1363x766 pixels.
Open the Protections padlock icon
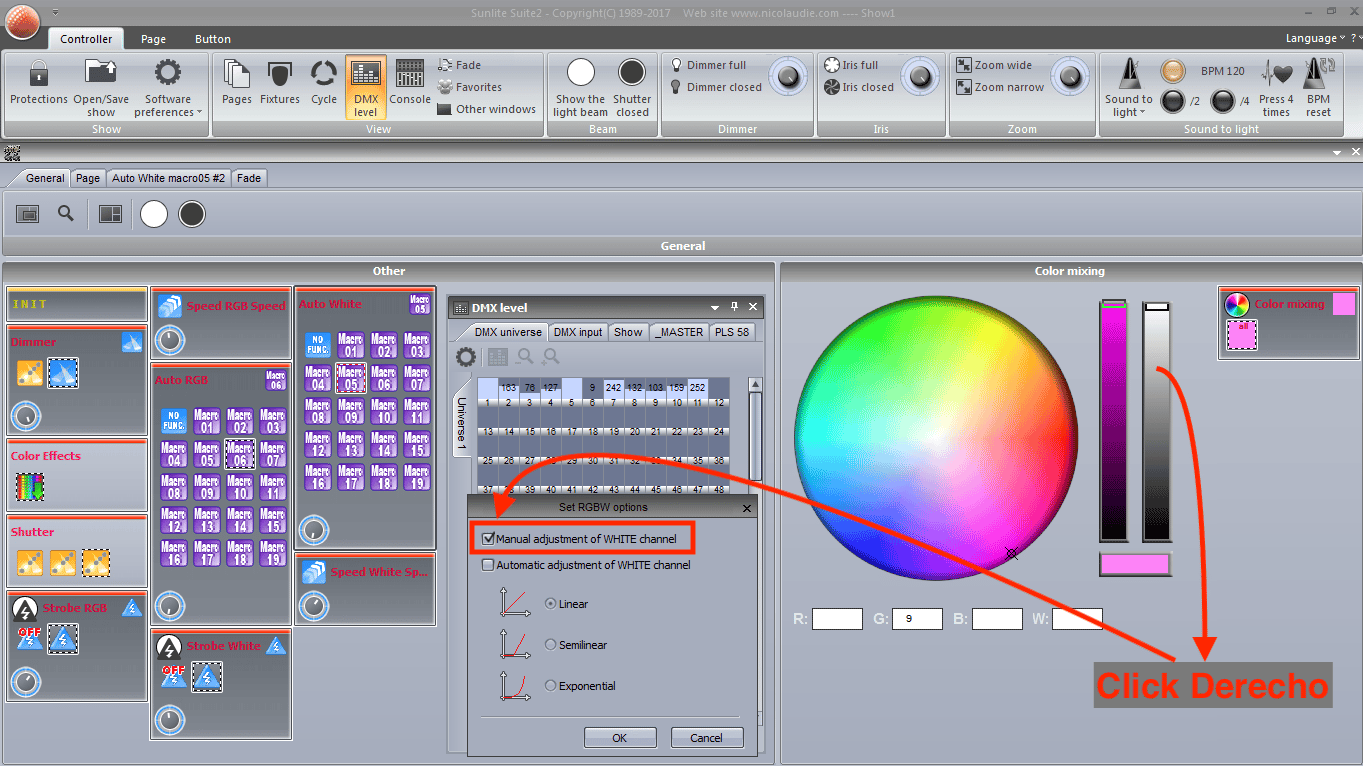click(x=39, y=74)
